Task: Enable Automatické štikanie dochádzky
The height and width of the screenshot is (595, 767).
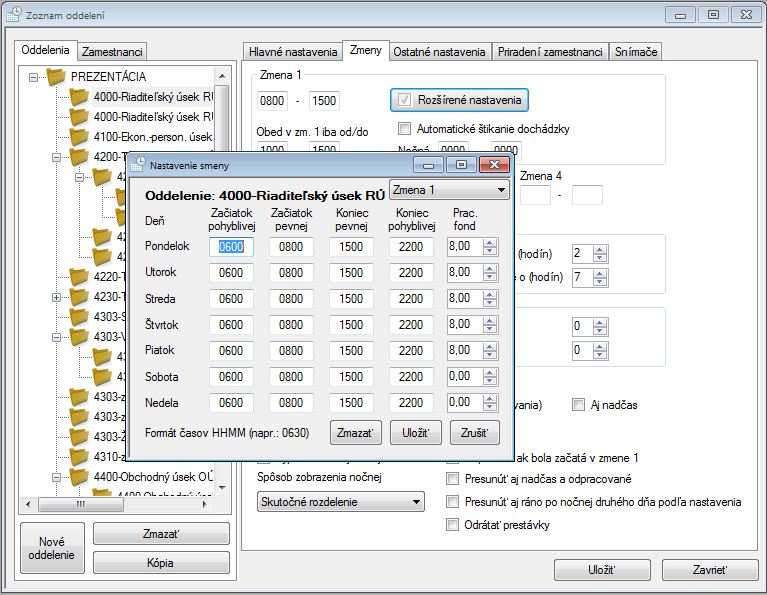Action: click(x=405, y=129)
